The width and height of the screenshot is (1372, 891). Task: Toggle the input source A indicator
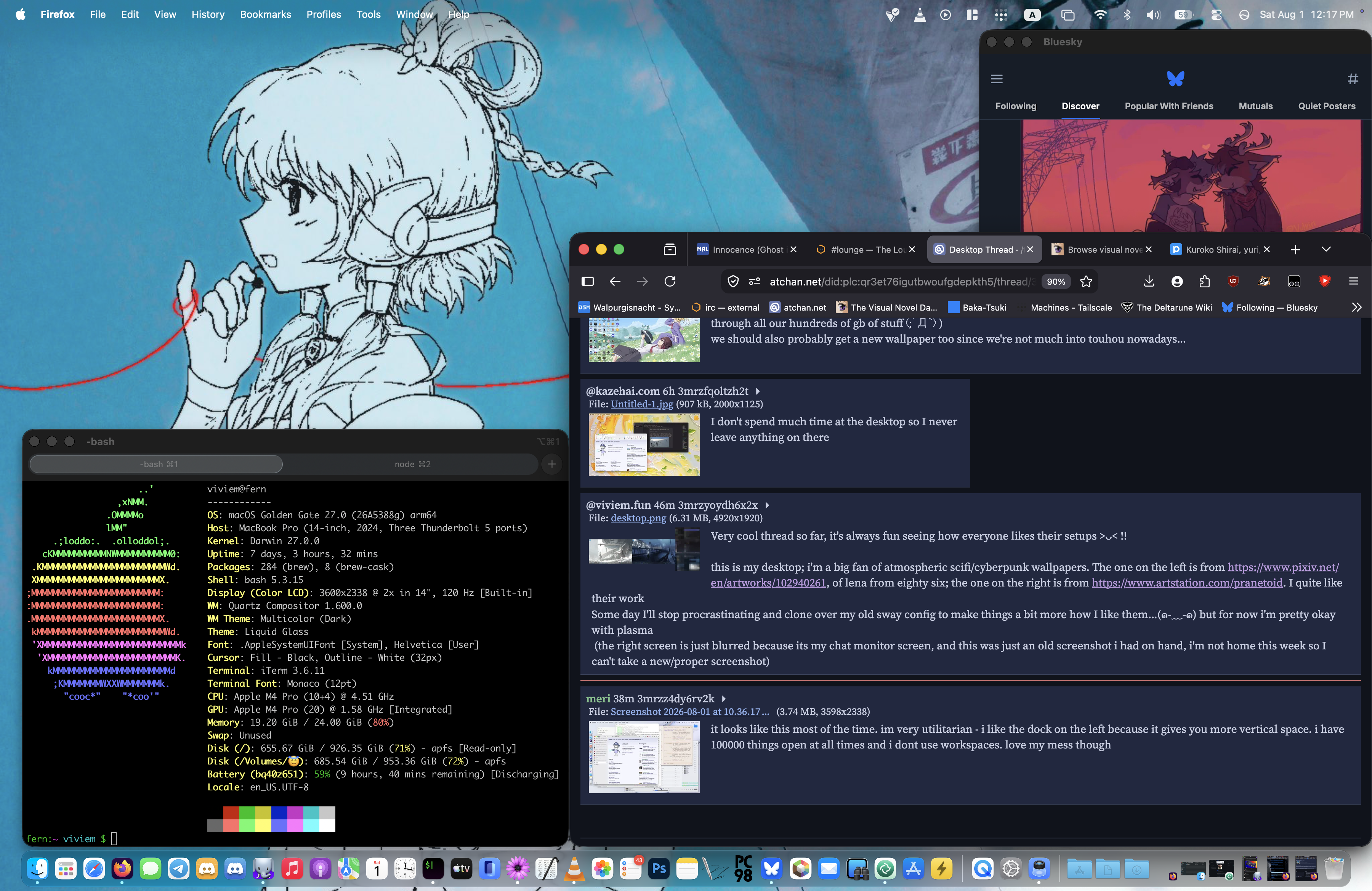point(1032,14)
